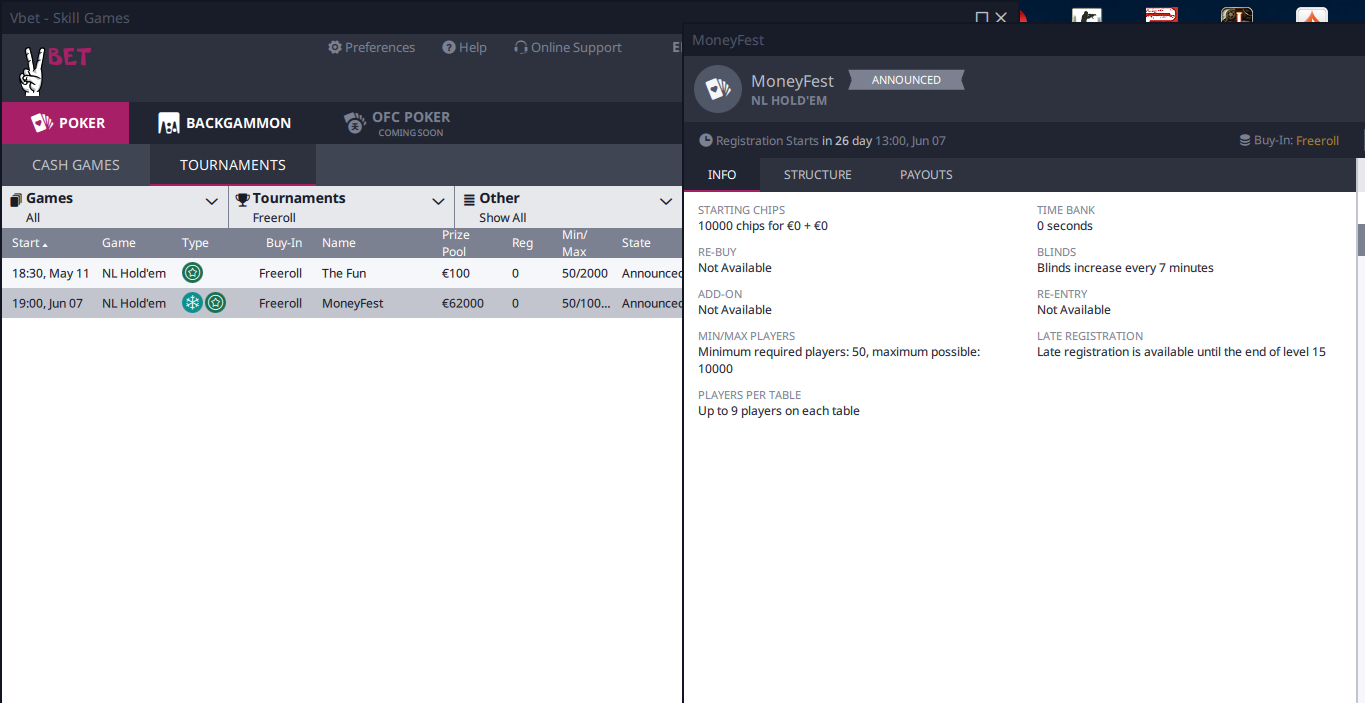Click the trophy icon on Tournaments filter
The image size is (1365, 703).
(242, 199)
